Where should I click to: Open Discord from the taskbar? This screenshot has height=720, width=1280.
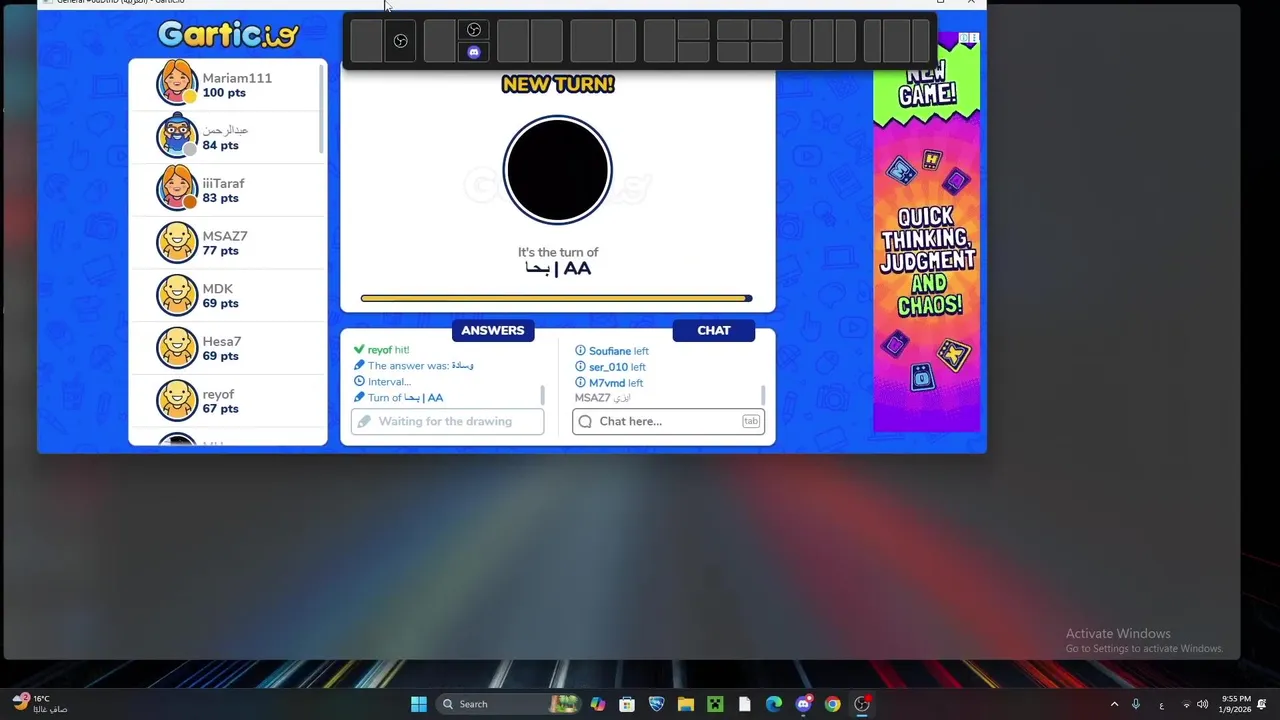(803, 704)
